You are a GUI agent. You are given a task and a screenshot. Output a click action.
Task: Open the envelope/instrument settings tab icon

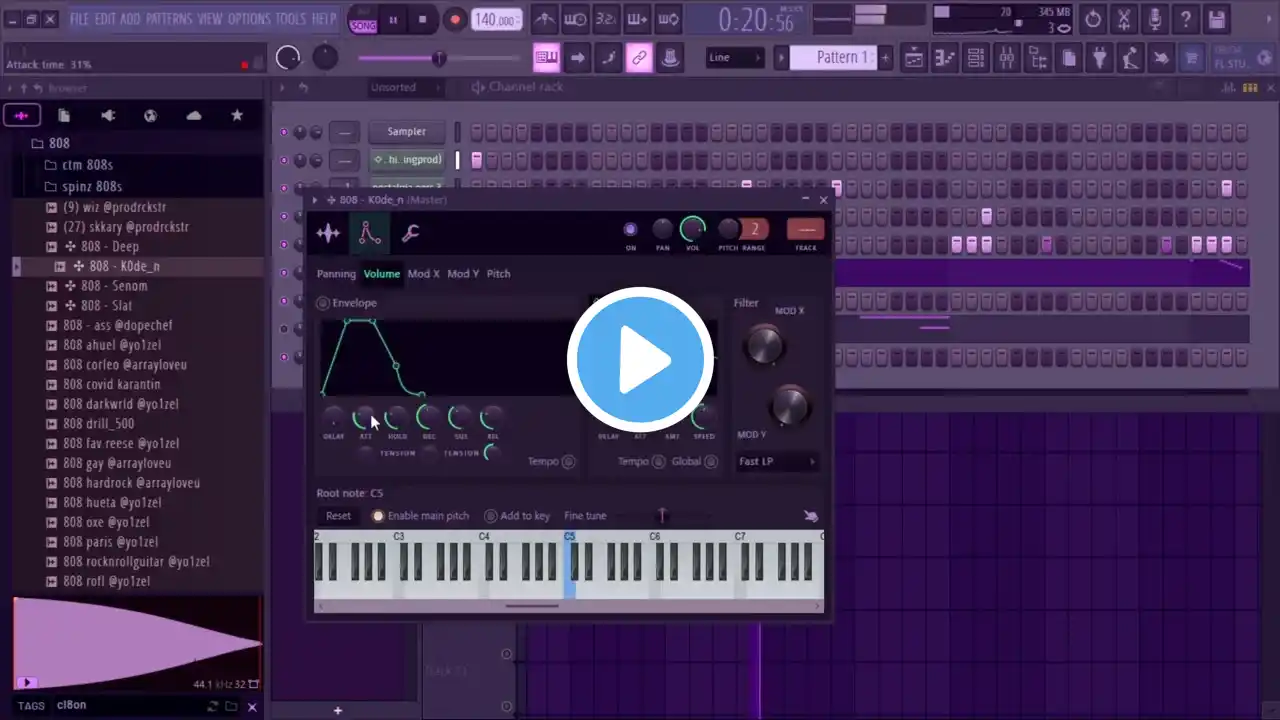370,233
